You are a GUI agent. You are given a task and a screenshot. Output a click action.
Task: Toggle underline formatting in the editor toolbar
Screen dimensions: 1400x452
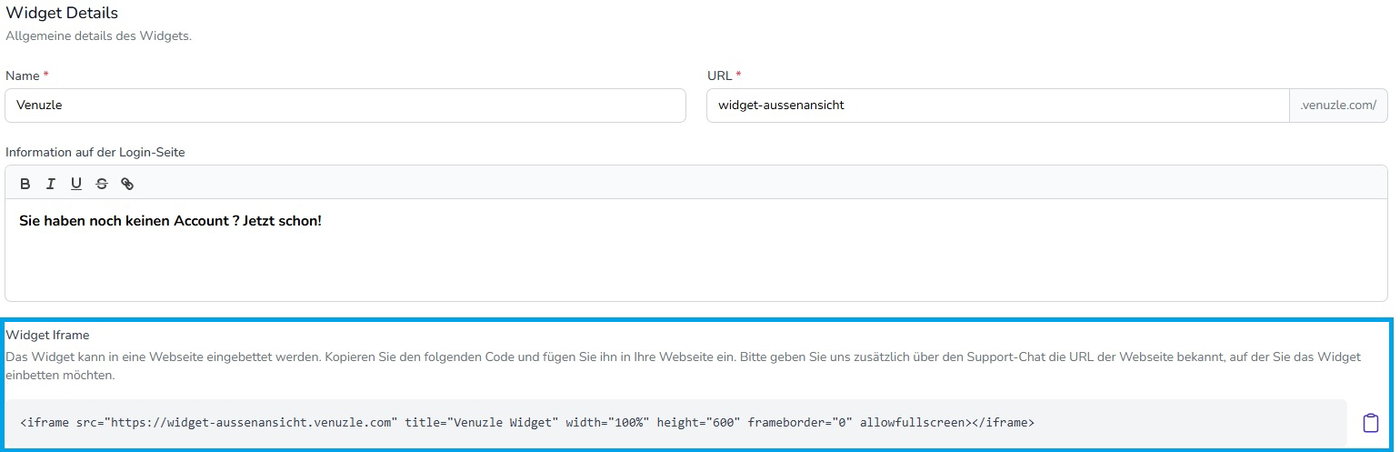tap(76, 184)
